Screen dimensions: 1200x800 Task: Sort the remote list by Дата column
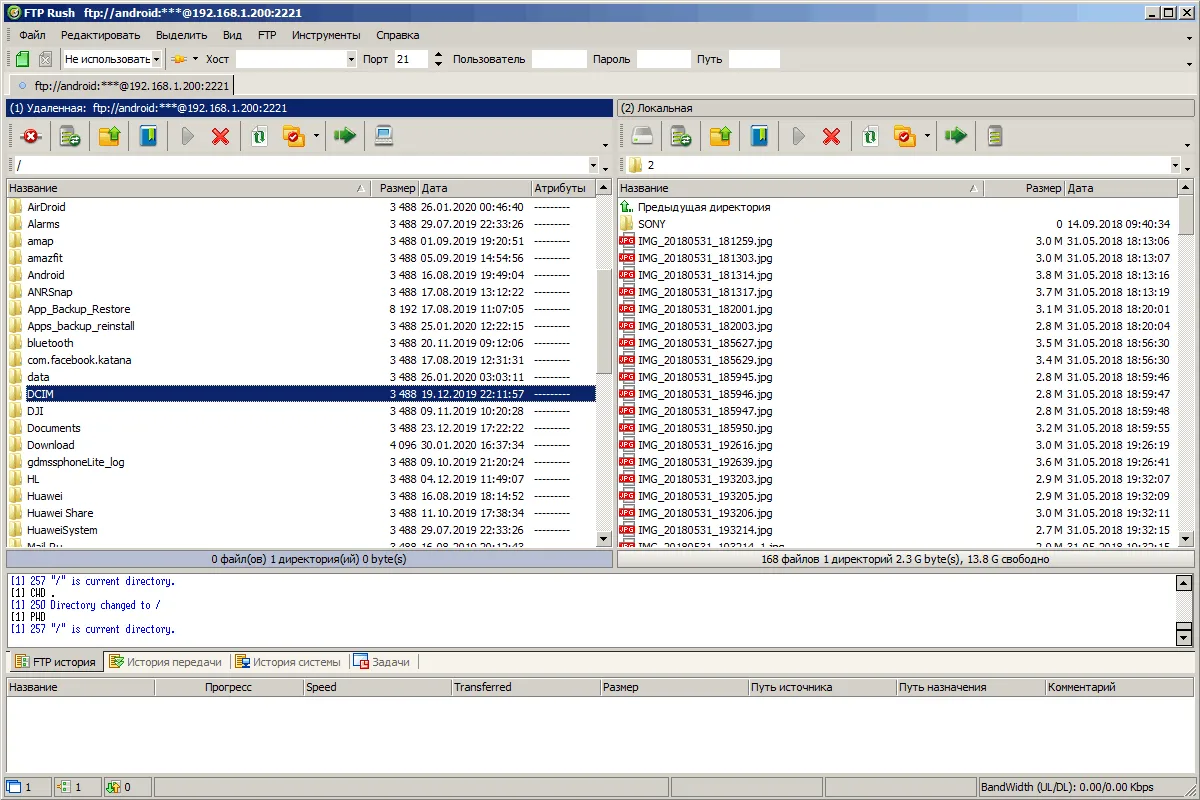click(472, 188)
